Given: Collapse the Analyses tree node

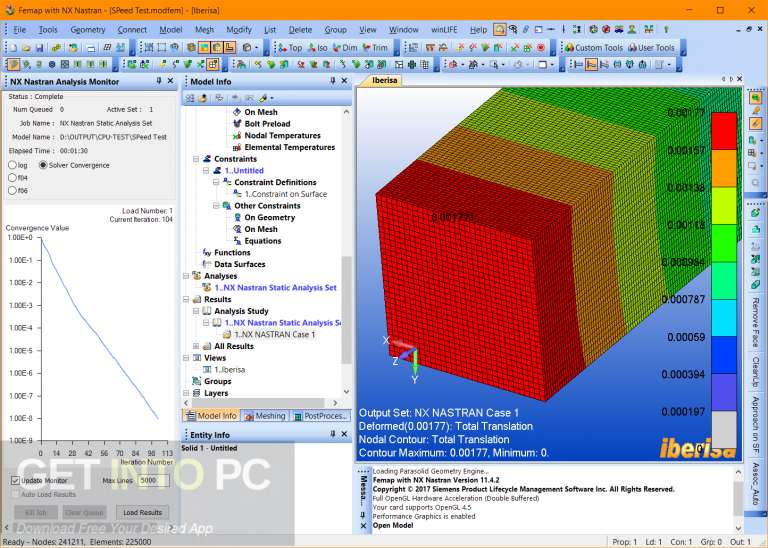Looking at the screenshot, I should coord(186,276).
